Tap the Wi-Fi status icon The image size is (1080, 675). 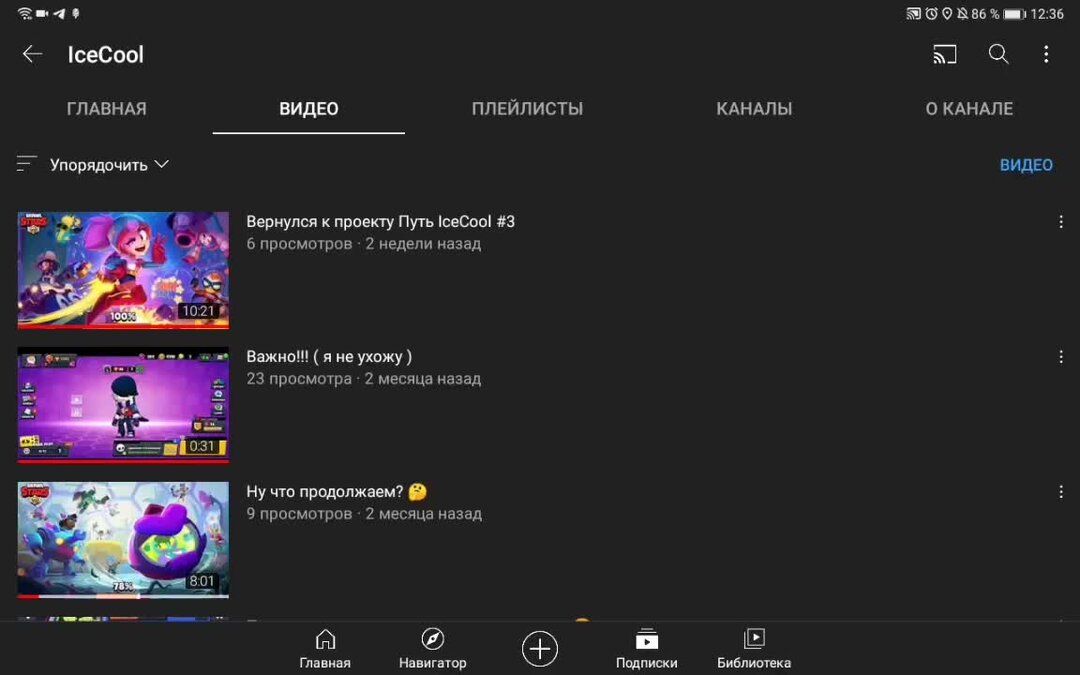25,13
